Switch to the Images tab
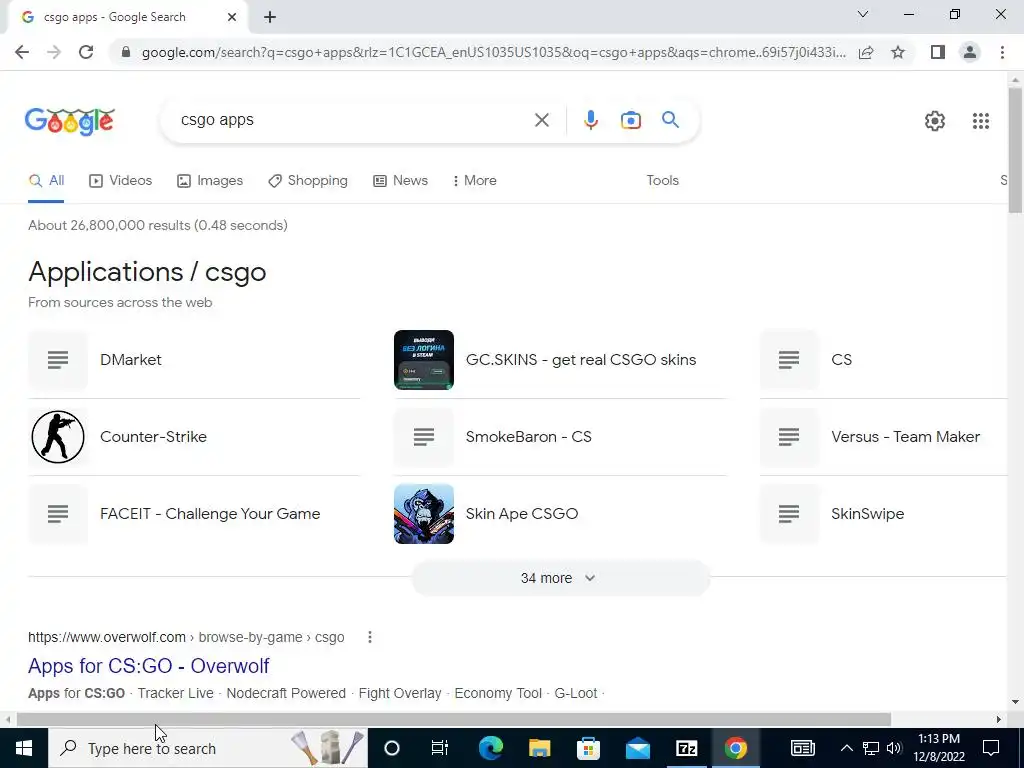The image size is (1024, 768). point(210,181)
